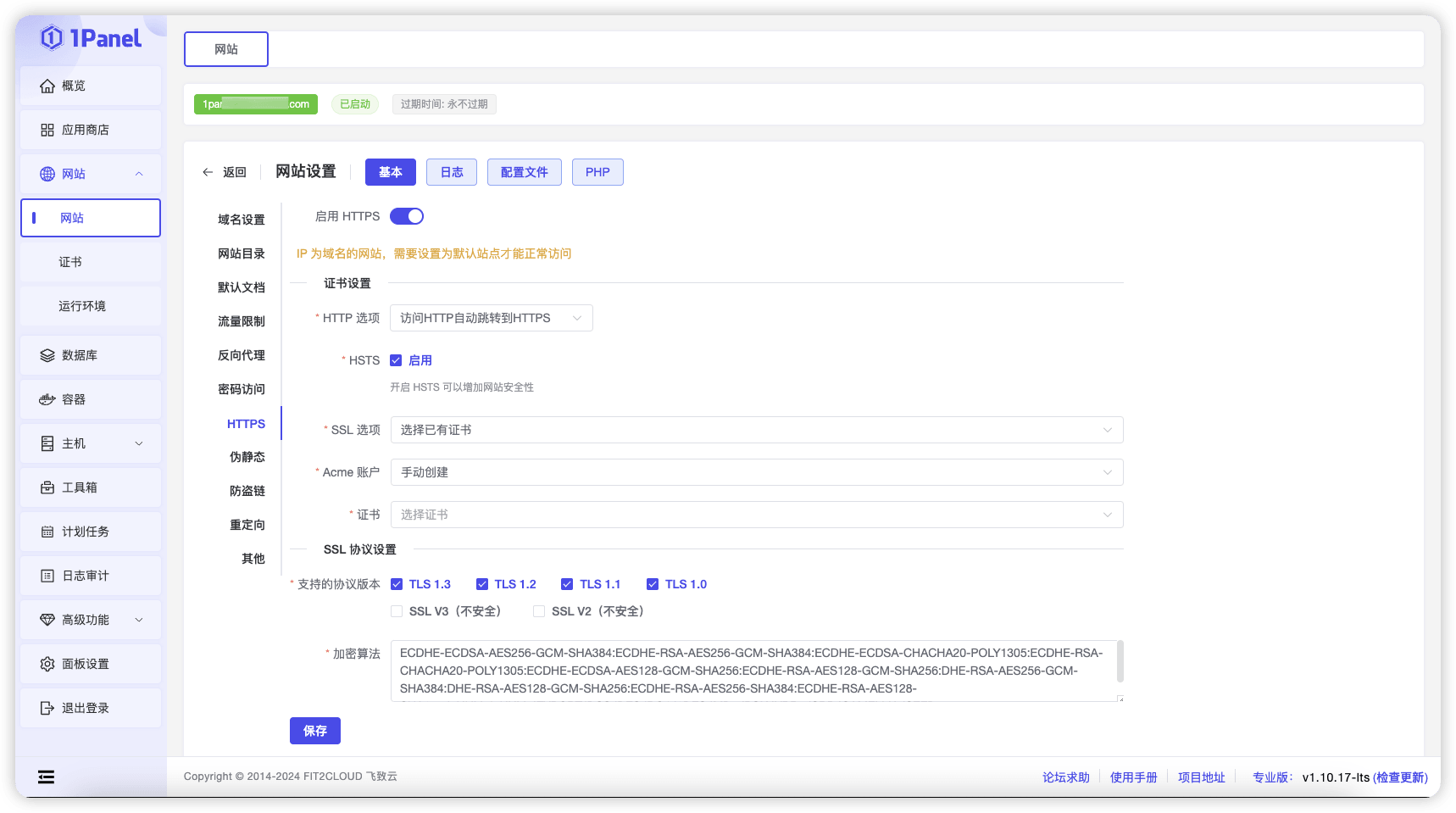Select the 数据库 database icon in sidebar
Image resolution: width=1456 pixels, height=813 pixels.
pos(48,354)
